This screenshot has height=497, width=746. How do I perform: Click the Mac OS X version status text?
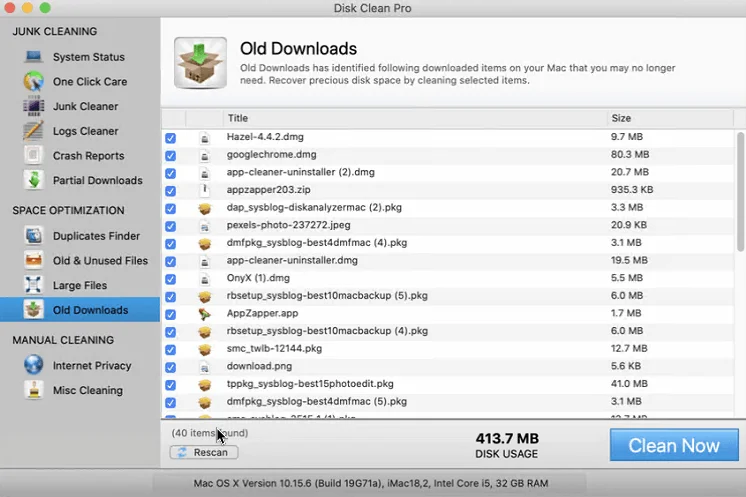point(371,483)
